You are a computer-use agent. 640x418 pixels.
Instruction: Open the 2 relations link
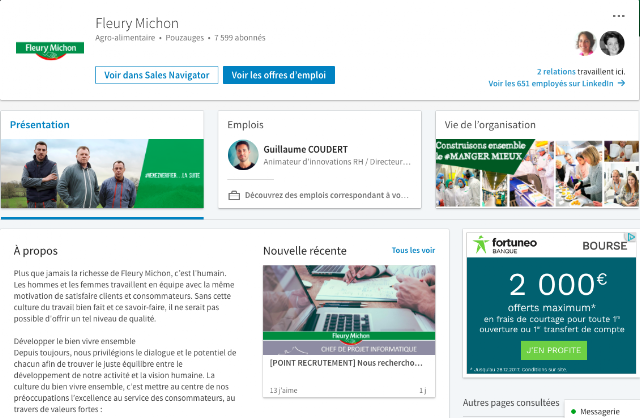point(556,71)
